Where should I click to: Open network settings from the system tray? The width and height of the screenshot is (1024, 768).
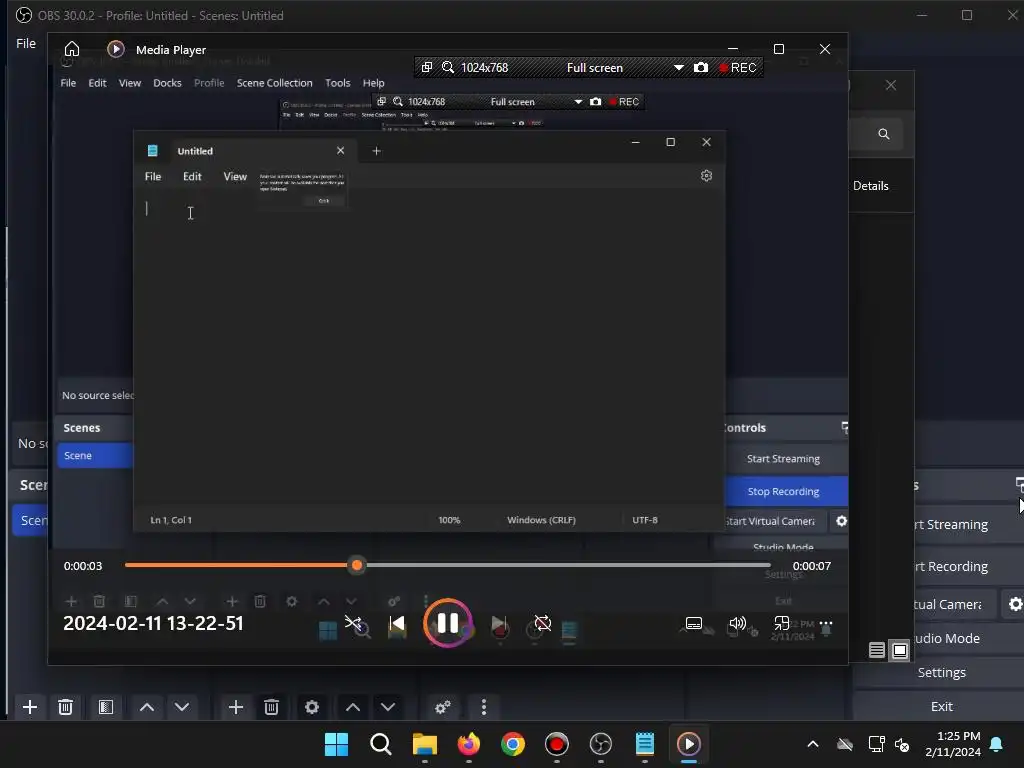point(876,744)
